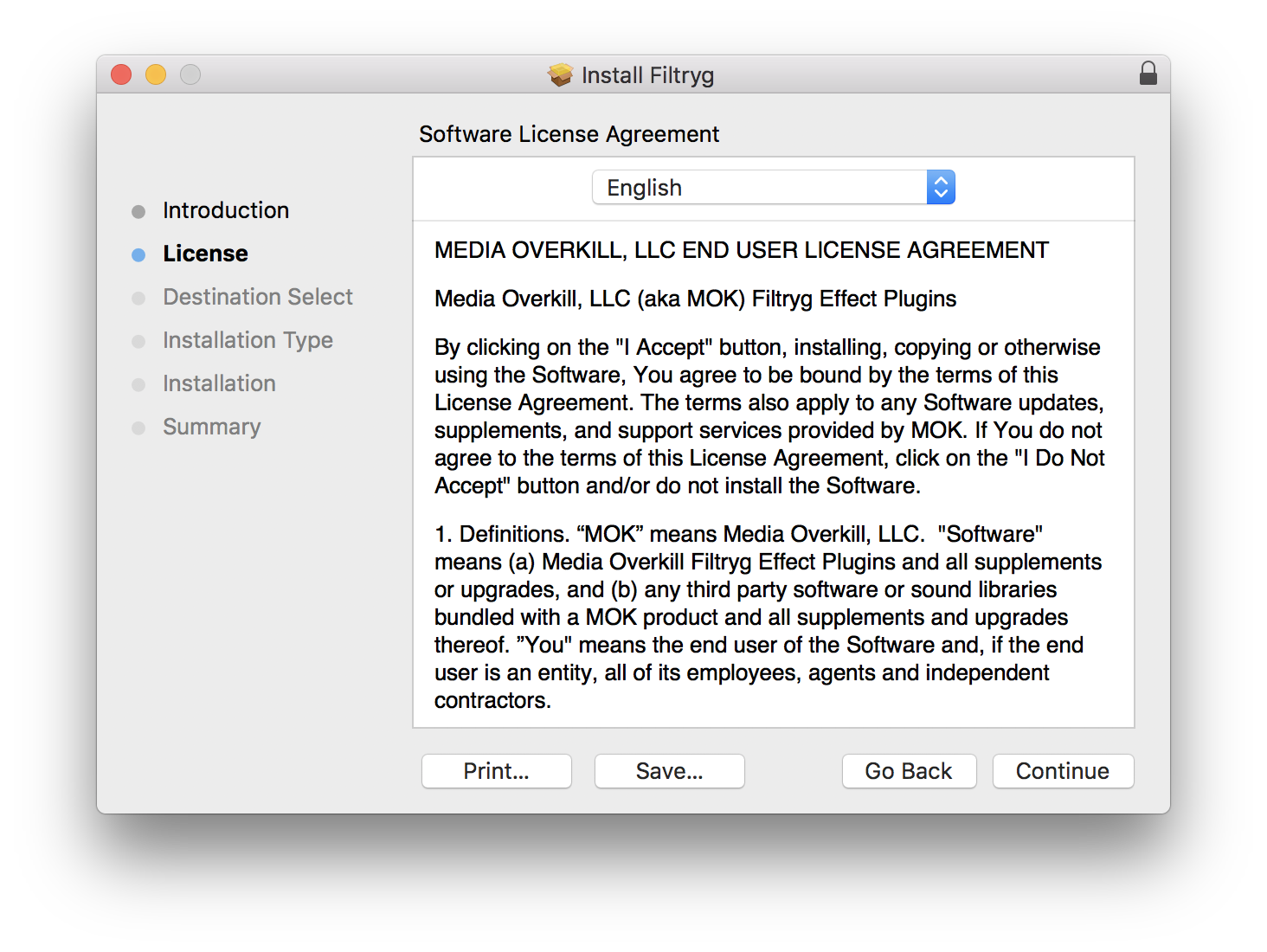The height and width of the screenshot is (952, 1267).
Task: Click the "END USER LICENSE AGREEMENT" title line
Action: coord(742,250)
